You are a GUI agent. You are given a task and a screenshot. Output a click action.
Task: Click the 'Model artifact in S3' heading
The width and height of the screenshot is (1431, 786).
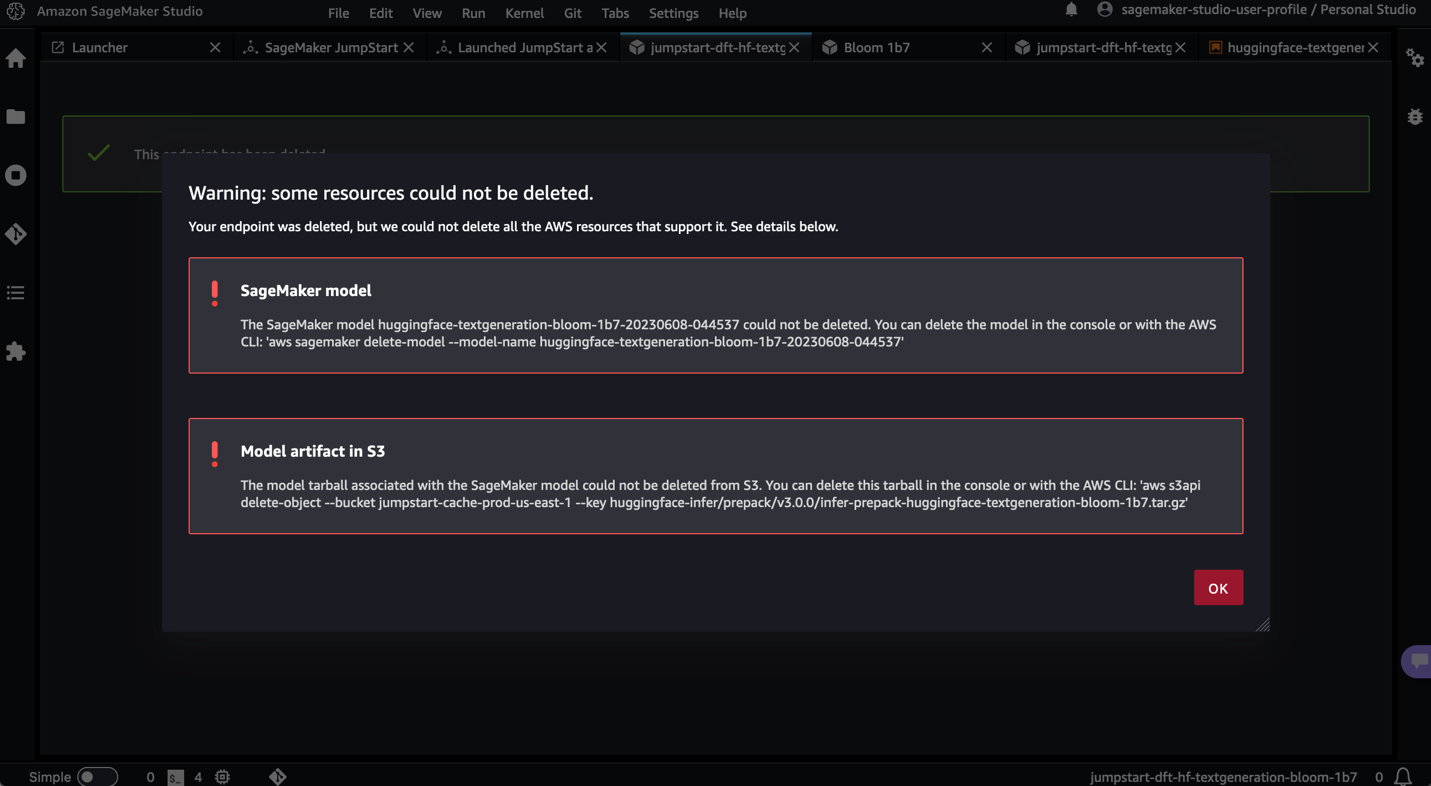pos(313,451)
